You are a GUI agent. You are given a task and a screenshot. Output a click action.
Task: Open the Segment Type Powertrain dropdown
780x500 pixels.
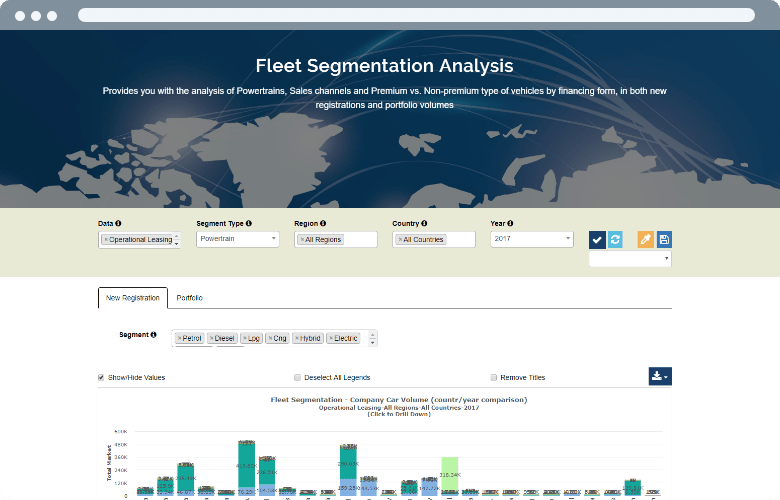pos(238,239)
